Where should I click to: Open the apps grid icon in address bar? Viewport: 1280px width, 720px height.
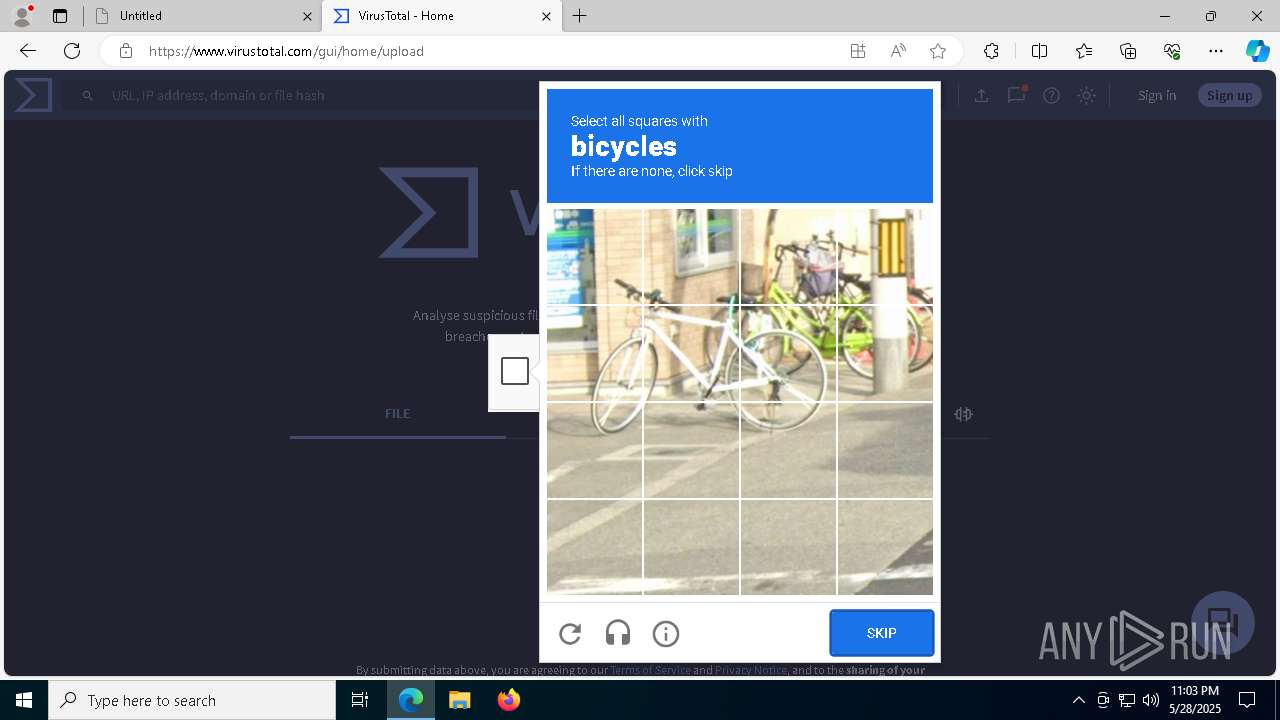pyautogui.click(x=858, y=51)
